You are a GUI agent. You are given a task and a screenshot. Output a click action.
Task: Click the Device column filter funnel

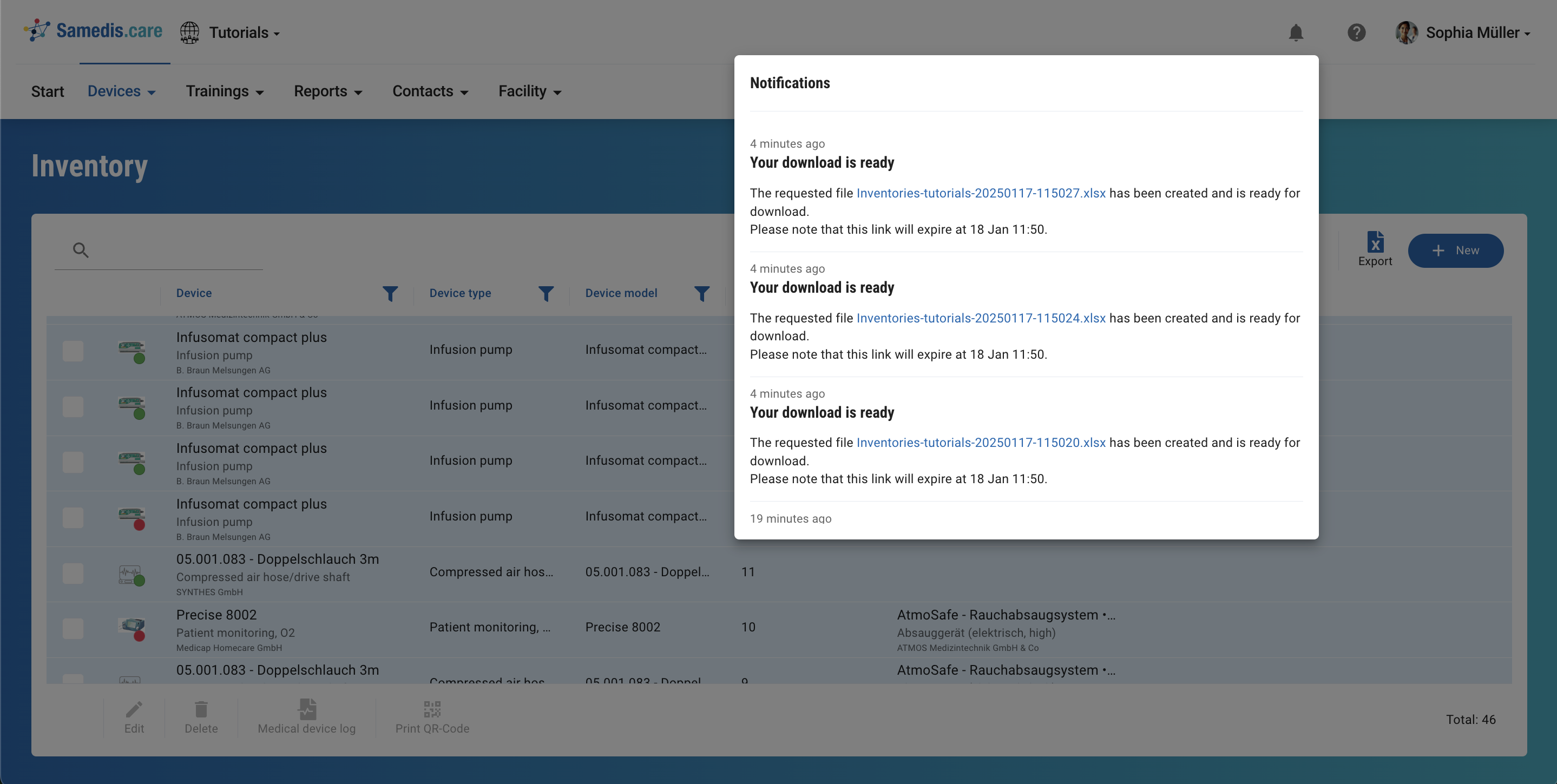click(390, 294)
